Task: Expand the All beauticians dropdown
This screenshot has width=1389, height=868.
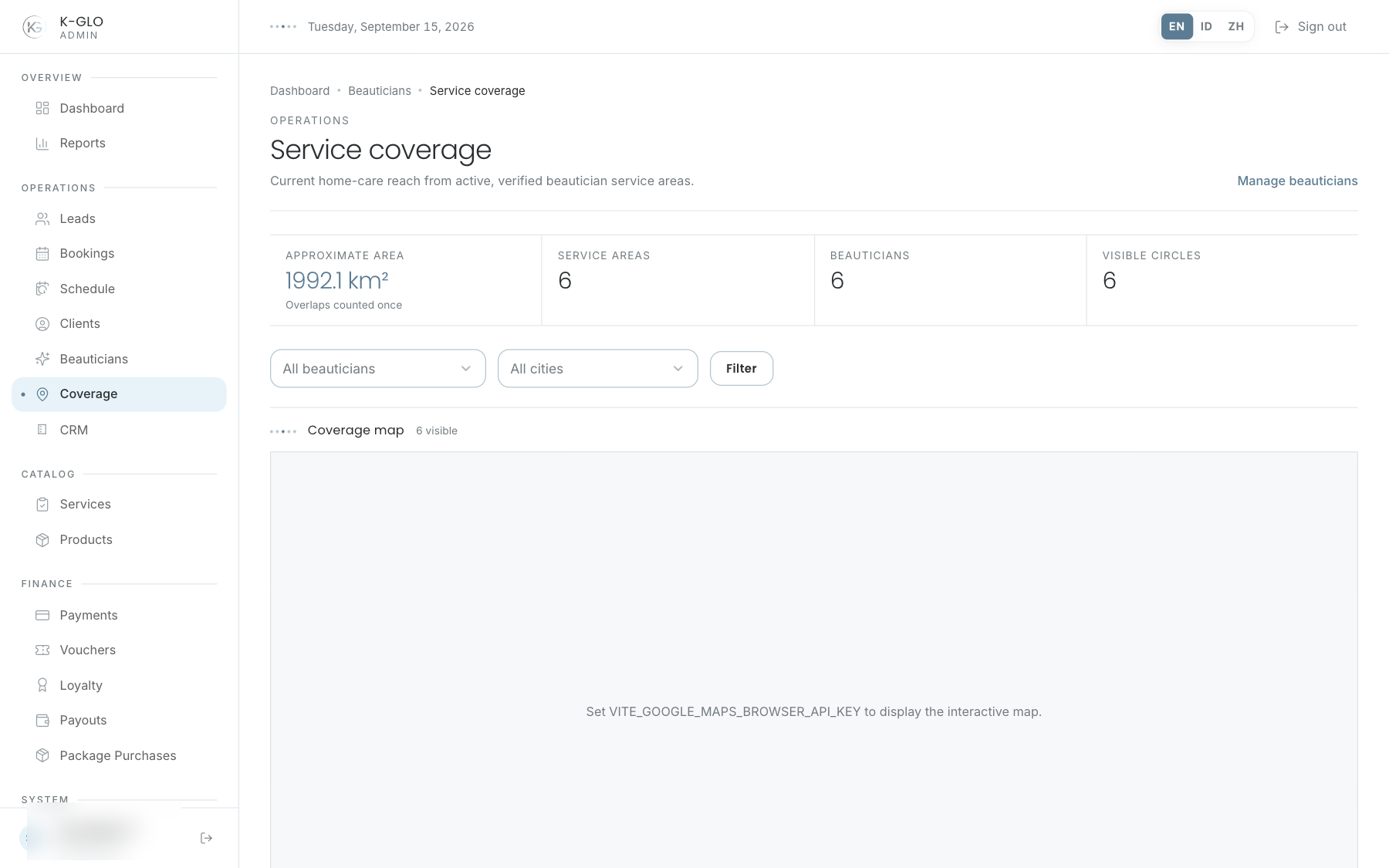Action: pyautogui.click(x=378, y=369)
